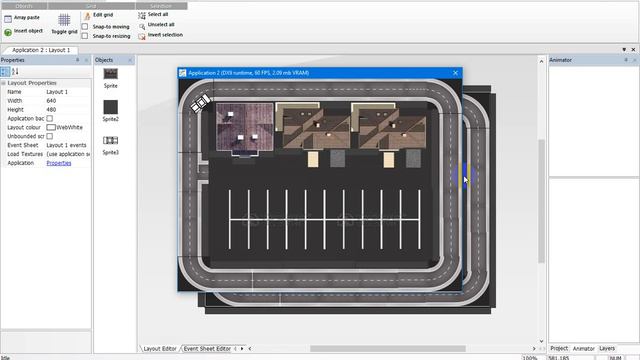Click the NUM indicator in status bar

[x=616, y=358]
